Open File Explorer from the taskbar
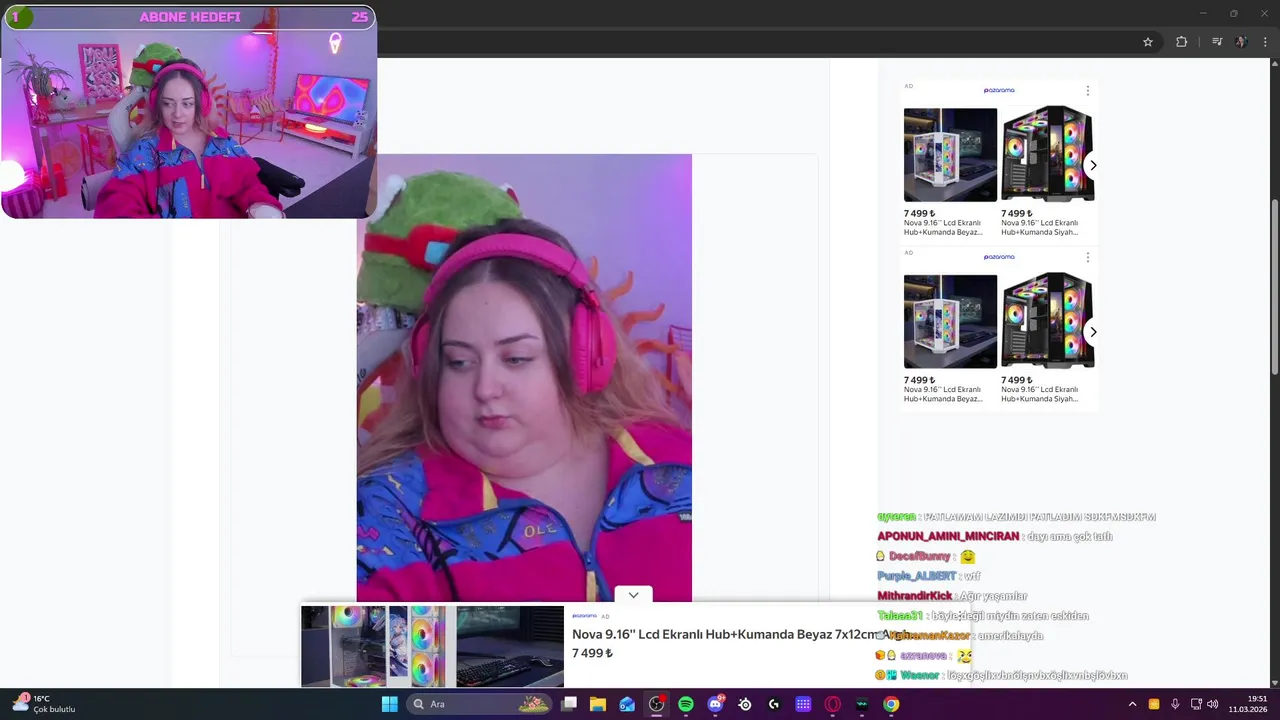 tap(598, 704)
